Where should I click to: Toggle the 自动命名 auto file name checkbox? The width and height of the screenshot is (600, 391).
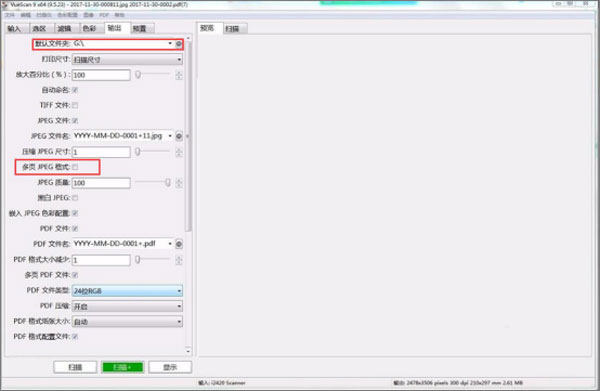point(75,90)
